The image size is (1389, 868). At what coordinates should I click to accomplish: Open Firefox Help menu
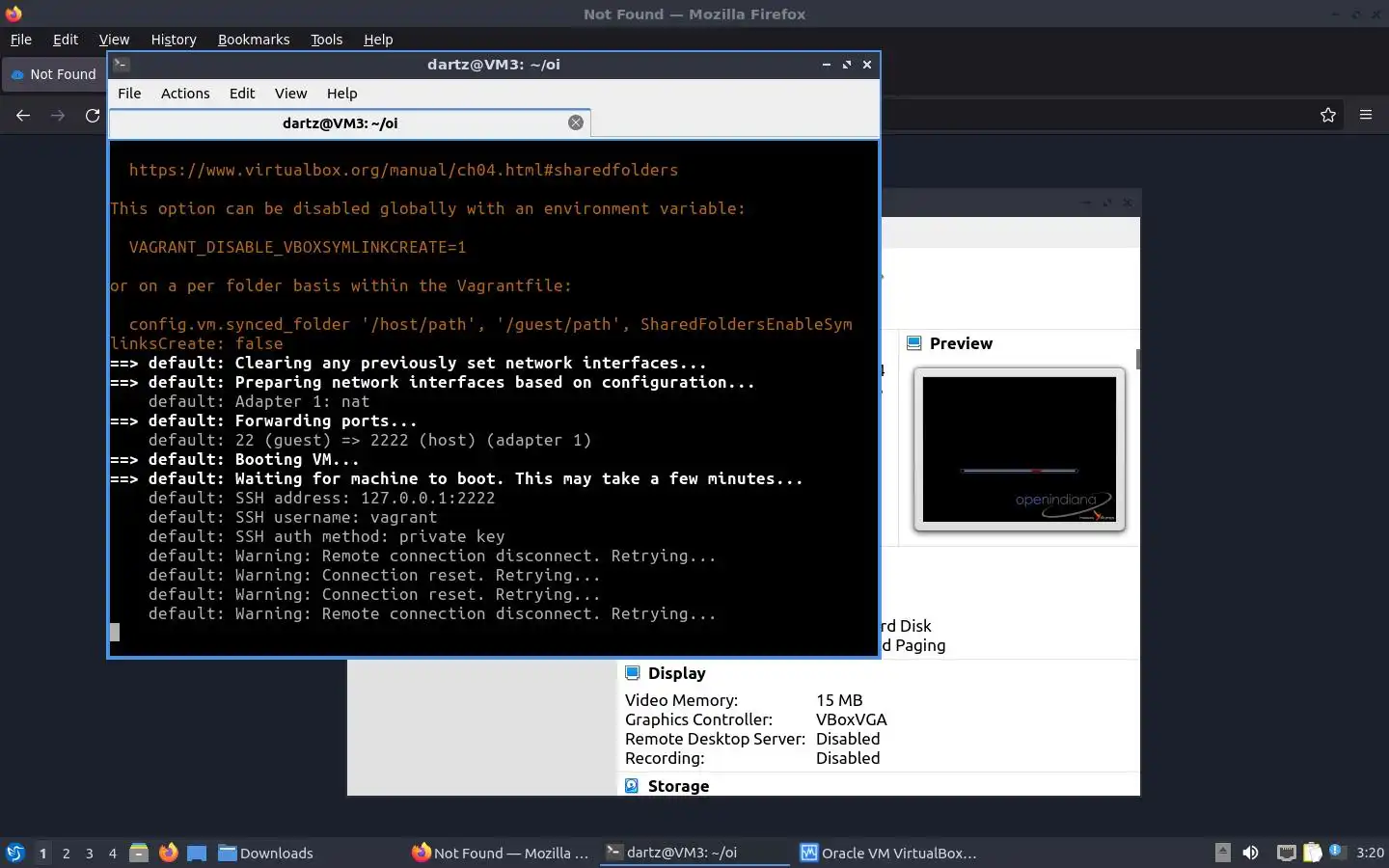point(378,40)
